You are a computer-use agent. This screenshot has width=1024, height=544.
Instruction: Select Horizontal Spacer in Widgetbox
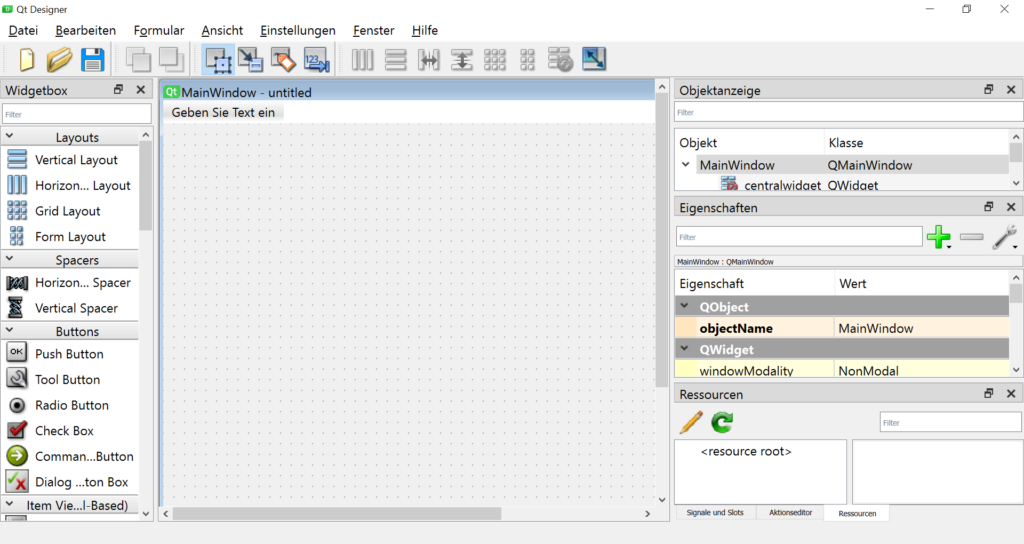click(69, 283)
